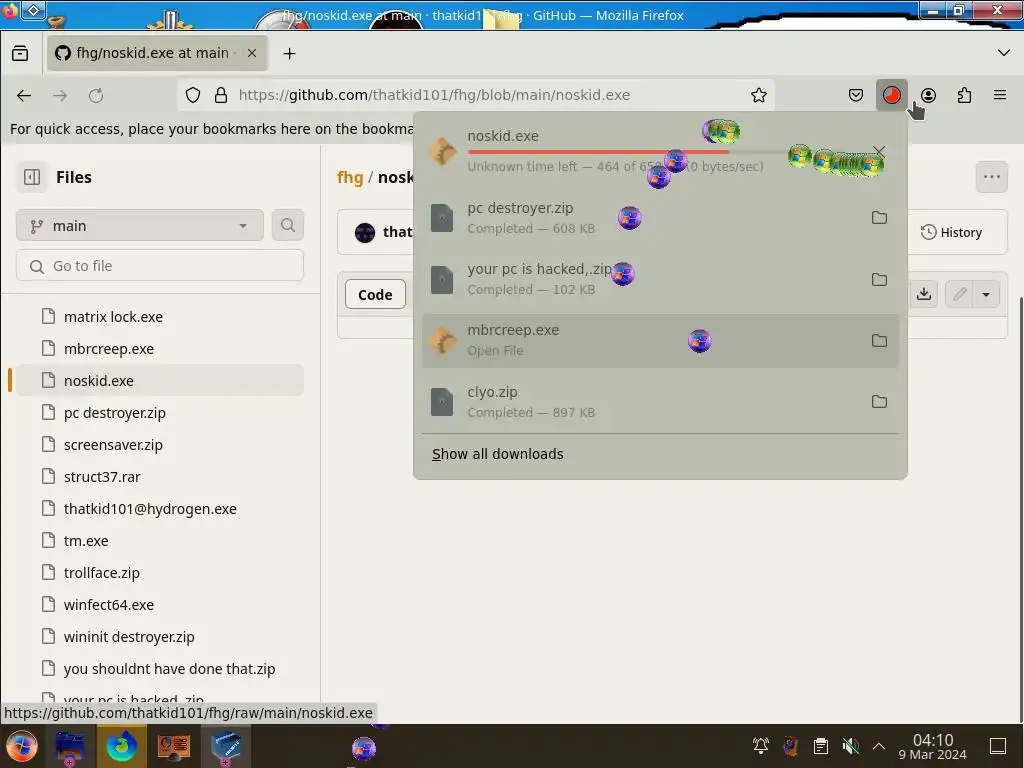The width and height of the screenshot is (1024, 768).
Task: Open the commit History link
Action: pos(952,232)
